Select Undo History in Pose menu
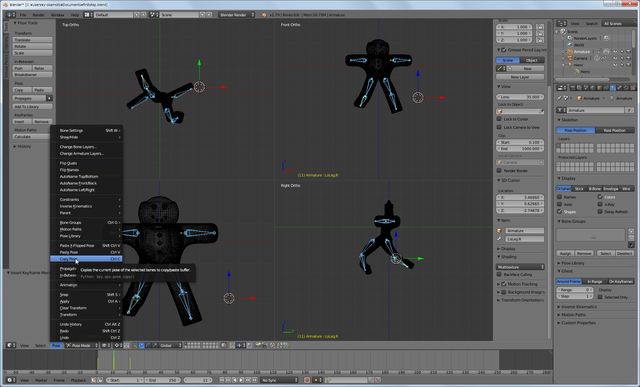The width and height of the screenshot is (640, 387). pos(86,324)
